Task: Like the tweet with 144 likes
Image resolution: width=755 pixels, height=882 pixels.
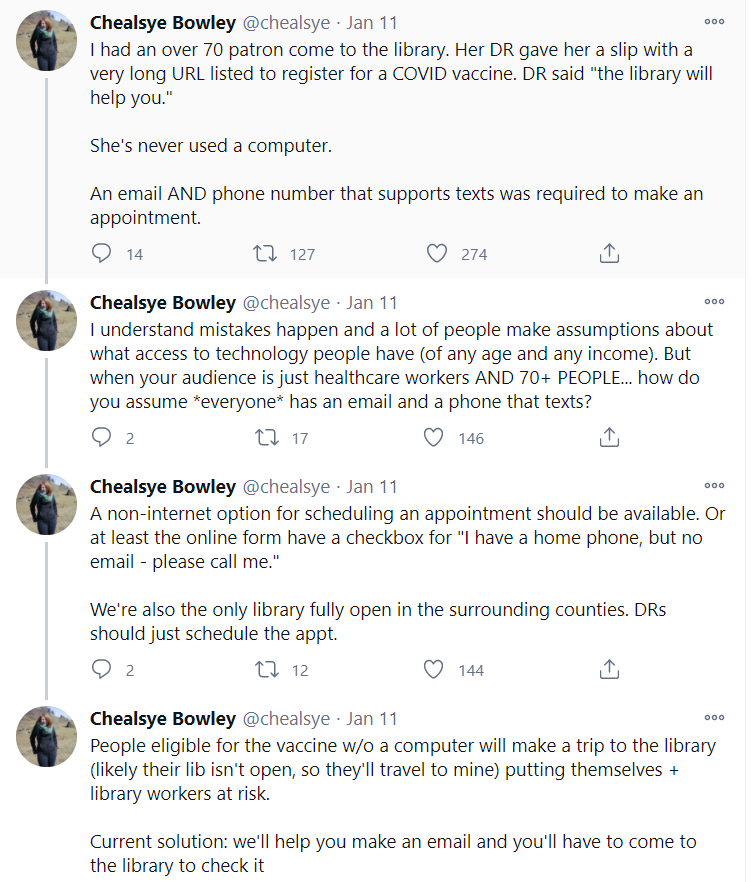Action: pos(433,670)
